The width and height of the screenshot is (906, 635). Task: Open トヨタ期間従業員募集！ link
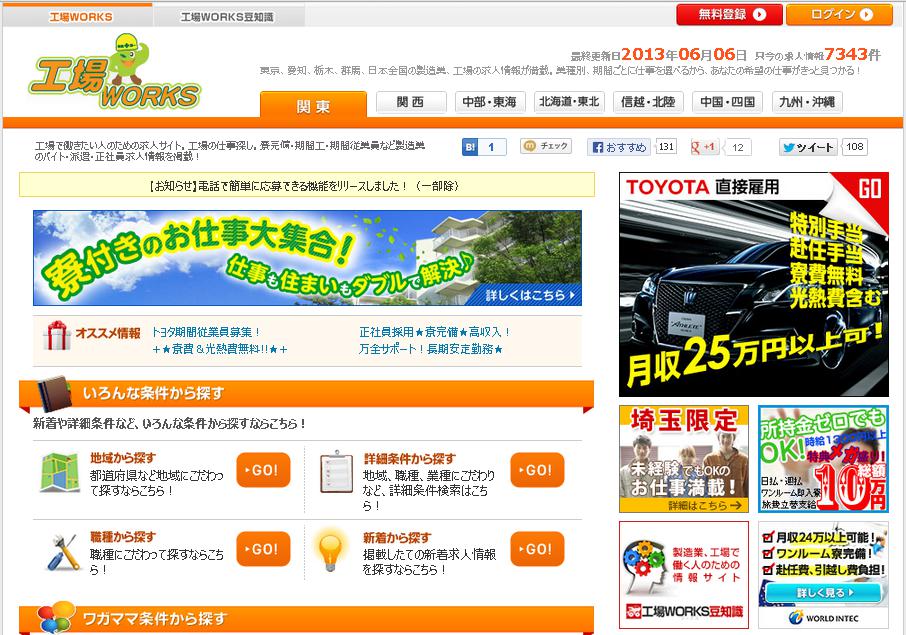[206, 332]
